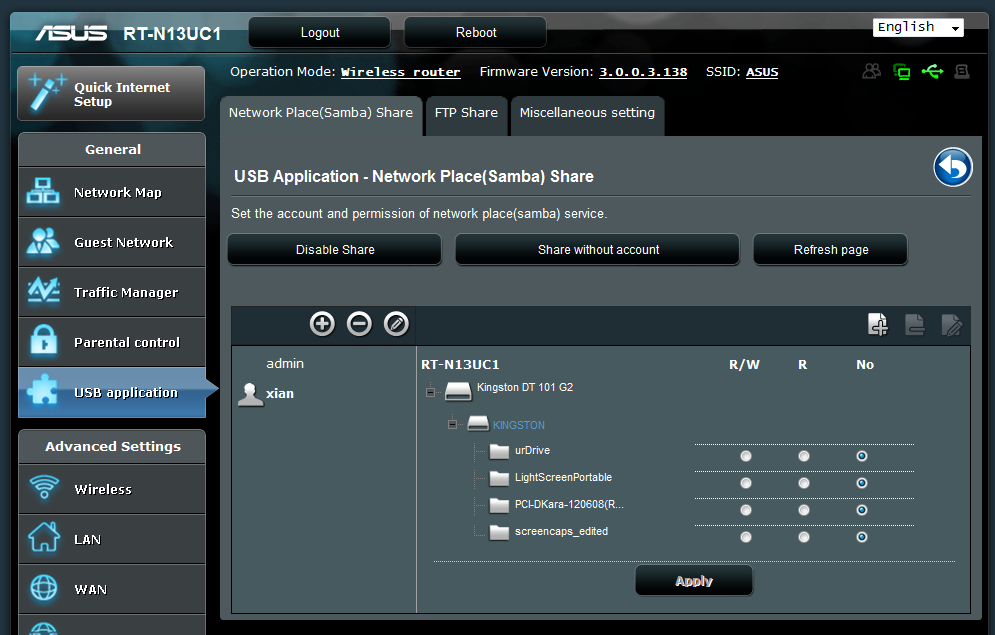Screen dimensions: 995x635
Task: Open Wireless advanced settings
Action: pyautogui.click(x=112, y=489)
